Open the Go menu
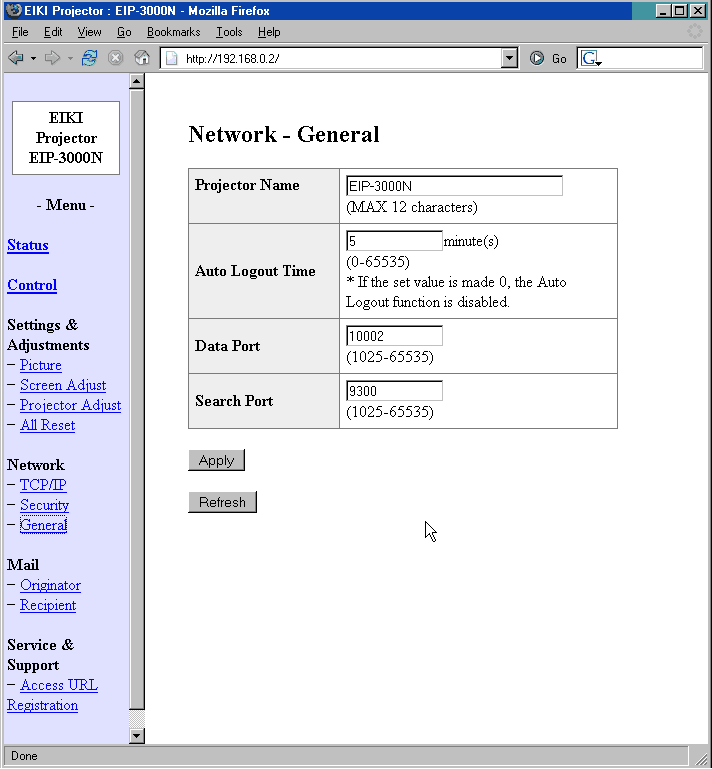This screenshot has height=769, width=712. coord(124,32)
